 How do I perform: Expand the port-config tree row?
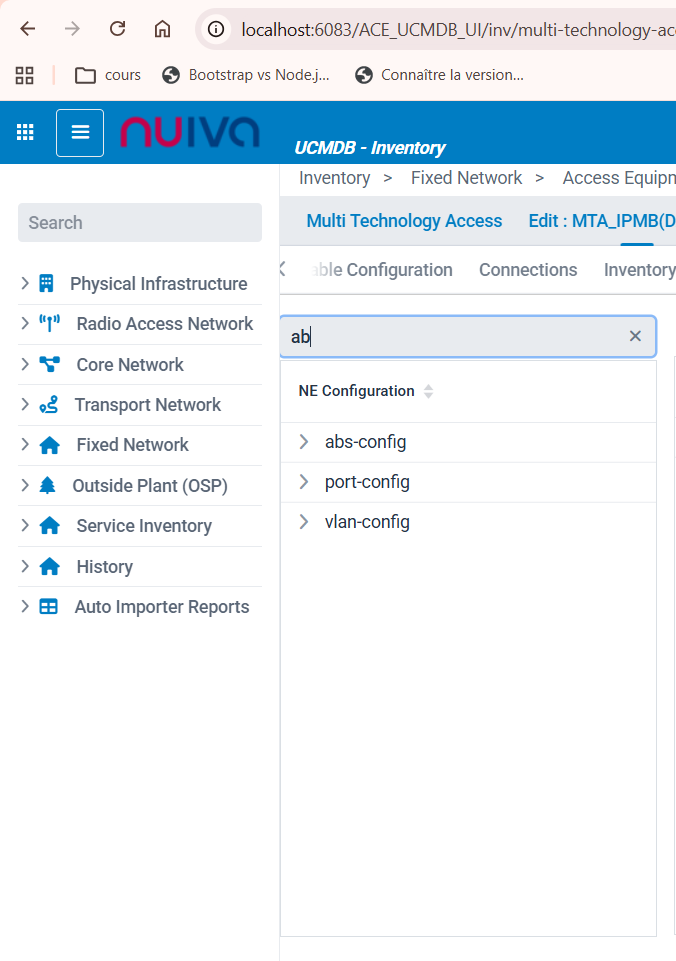pos(304,482)
